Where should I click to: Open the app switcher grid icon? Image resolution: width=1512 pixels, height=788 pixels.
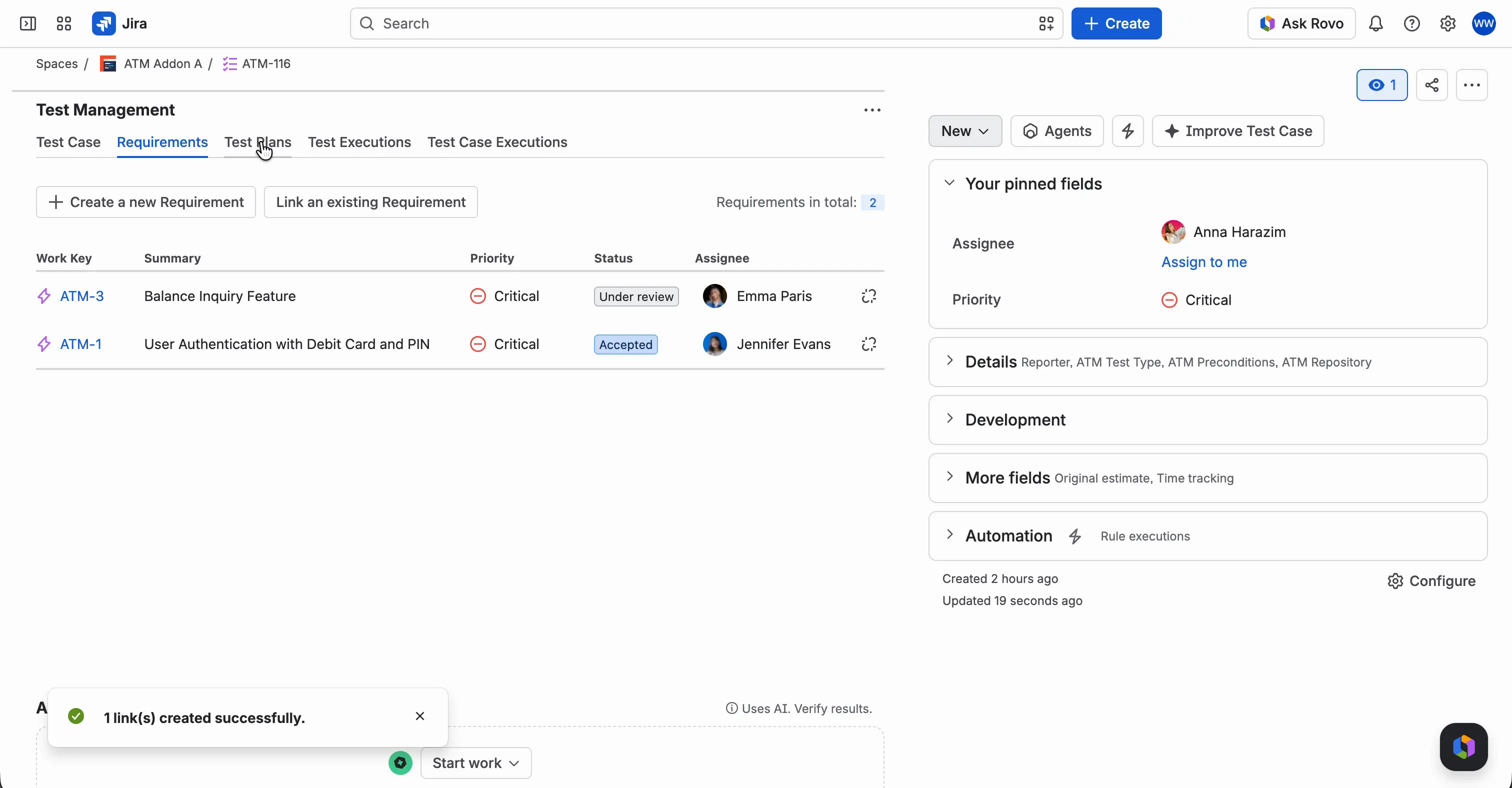pos(64,23)
